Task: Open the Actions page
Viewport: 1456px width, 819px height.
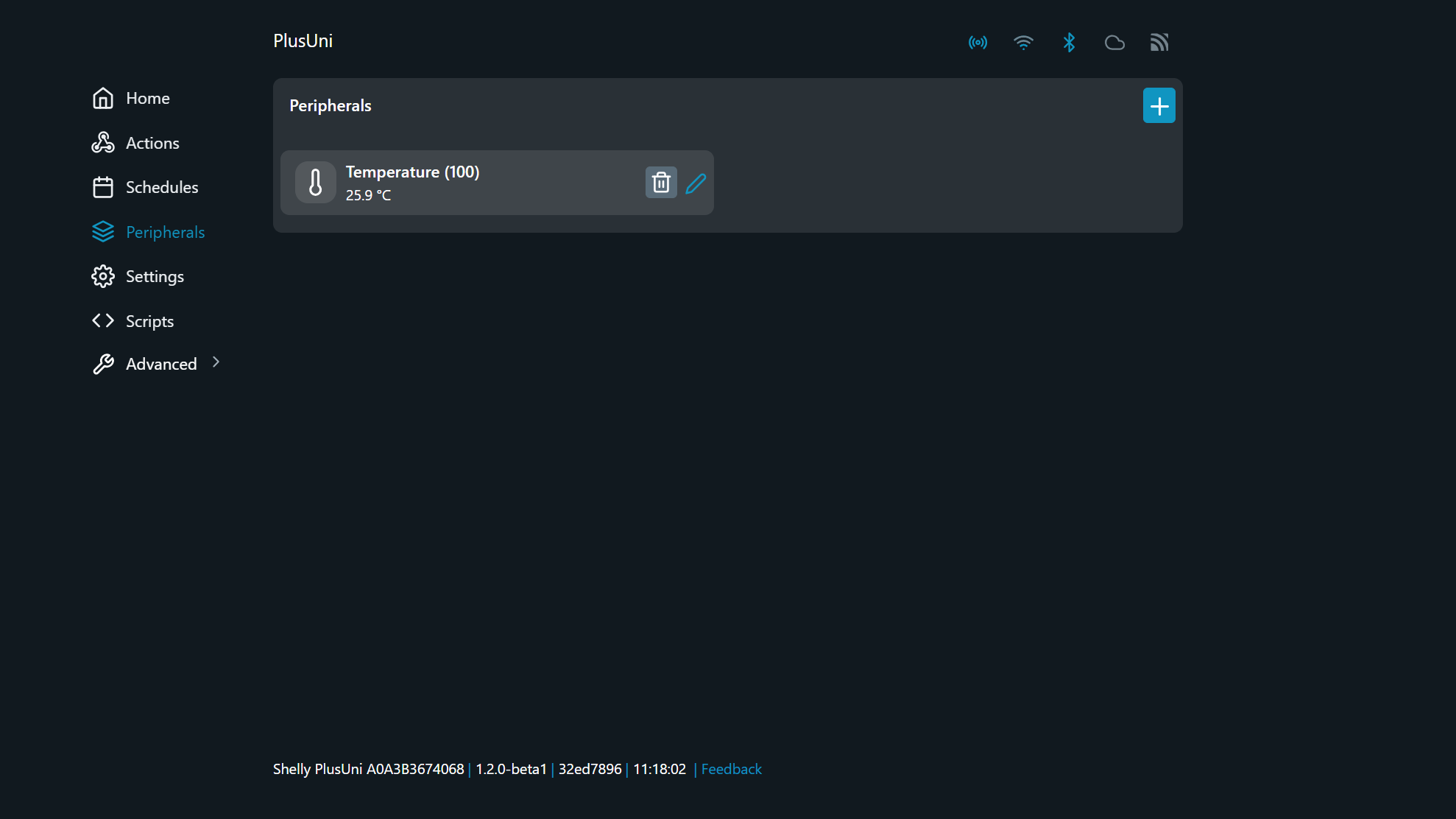Action: 152,143
